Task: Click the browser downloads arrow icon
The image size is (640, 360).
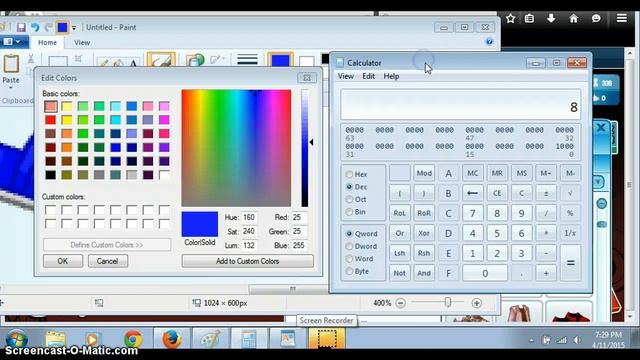Action: pyautogui.click(x=551, y=18)
